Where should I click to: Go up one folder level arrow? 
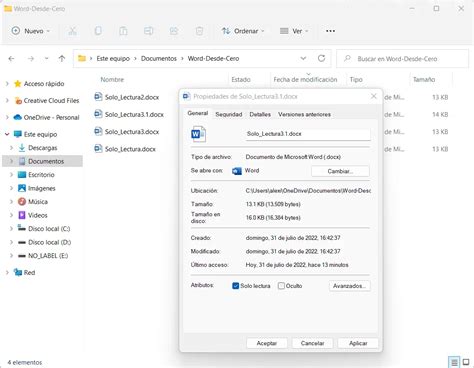[x=62, y=59]
